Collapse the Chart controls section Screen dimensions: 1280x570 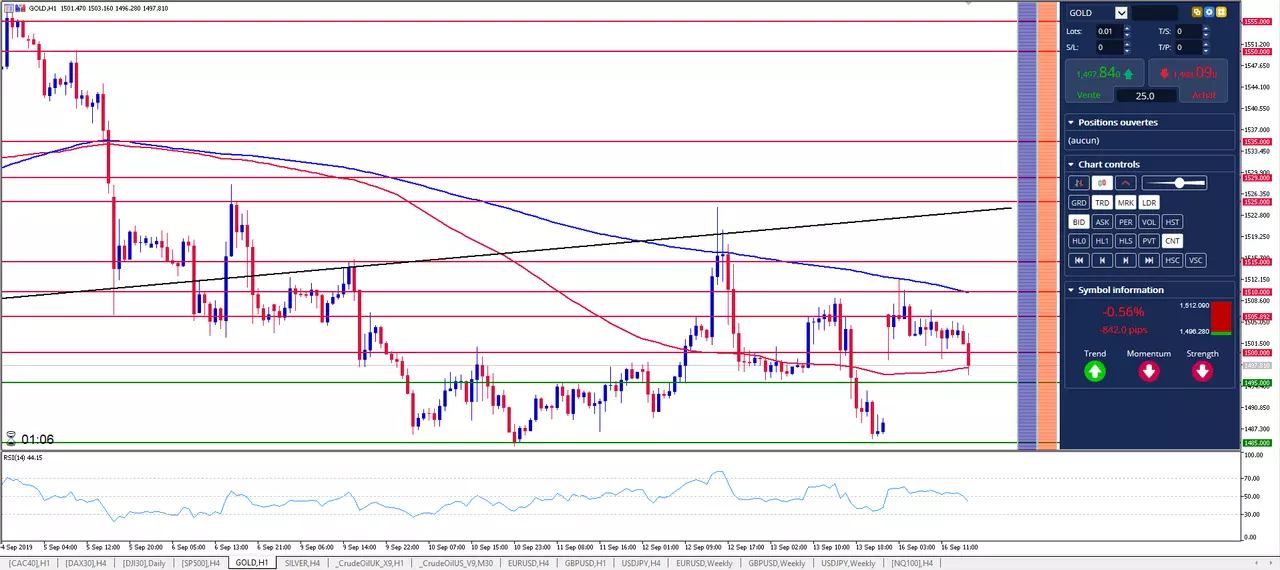pos(1071,164)
